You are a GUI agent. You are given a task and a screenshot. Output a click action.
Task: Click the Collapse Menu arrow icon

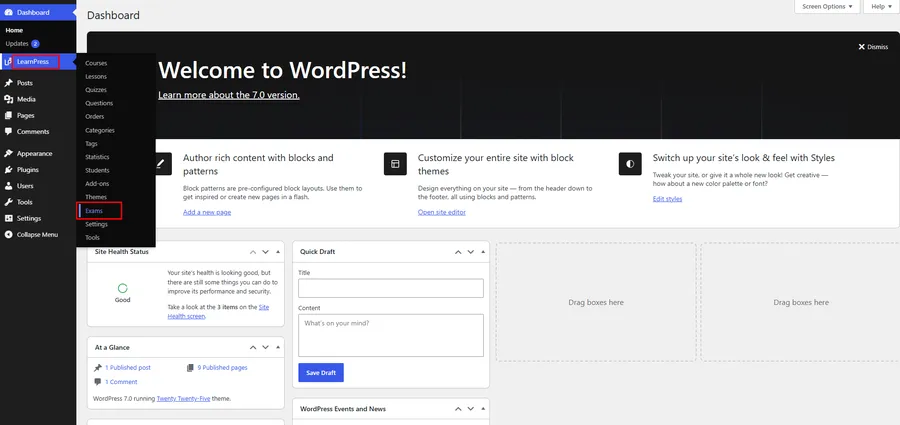pyautogui.click(x=9, y=234)
